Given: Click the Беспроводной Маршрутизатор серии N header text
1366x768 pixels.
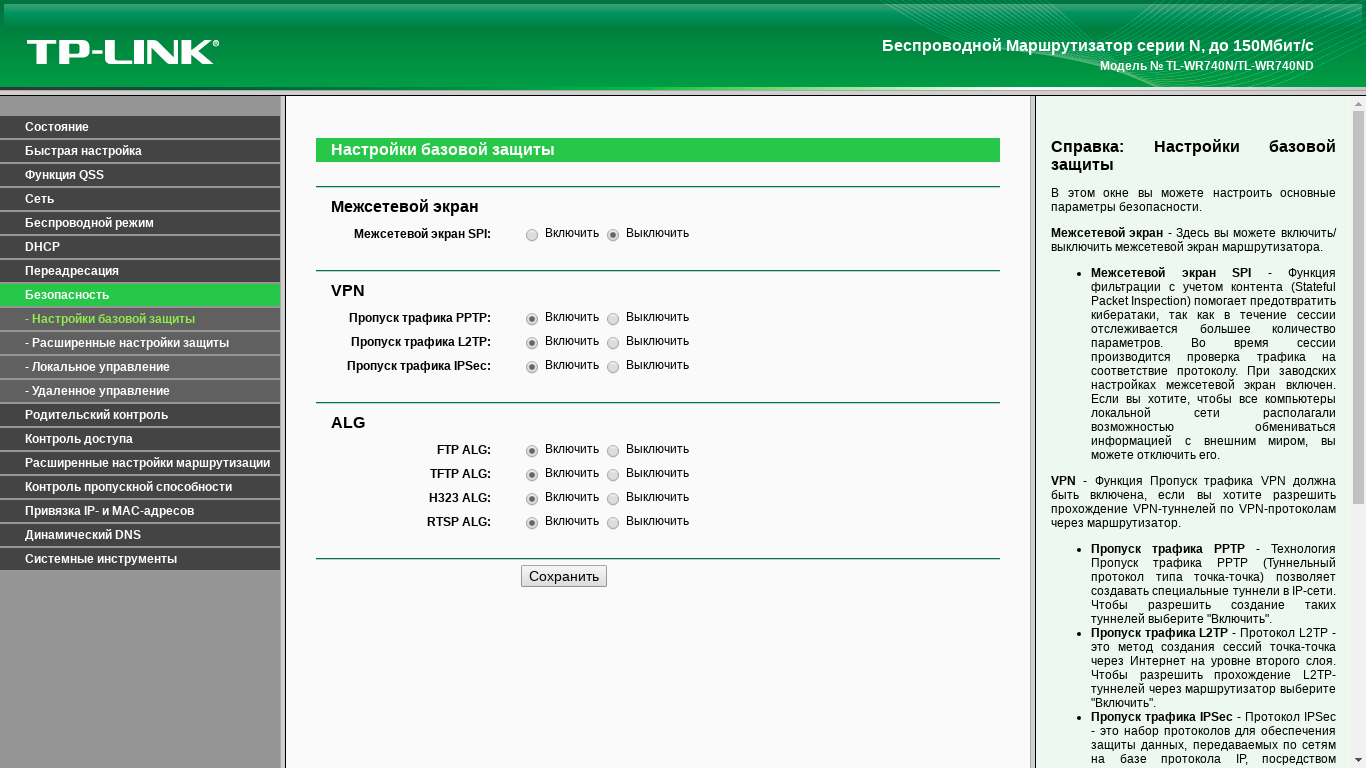Looking at the screenshot, I should coord(1098,46).
